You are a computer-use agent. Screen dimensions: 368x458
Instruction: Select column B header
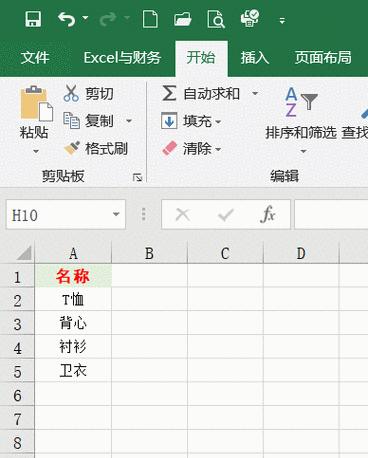tap(149, 253)
